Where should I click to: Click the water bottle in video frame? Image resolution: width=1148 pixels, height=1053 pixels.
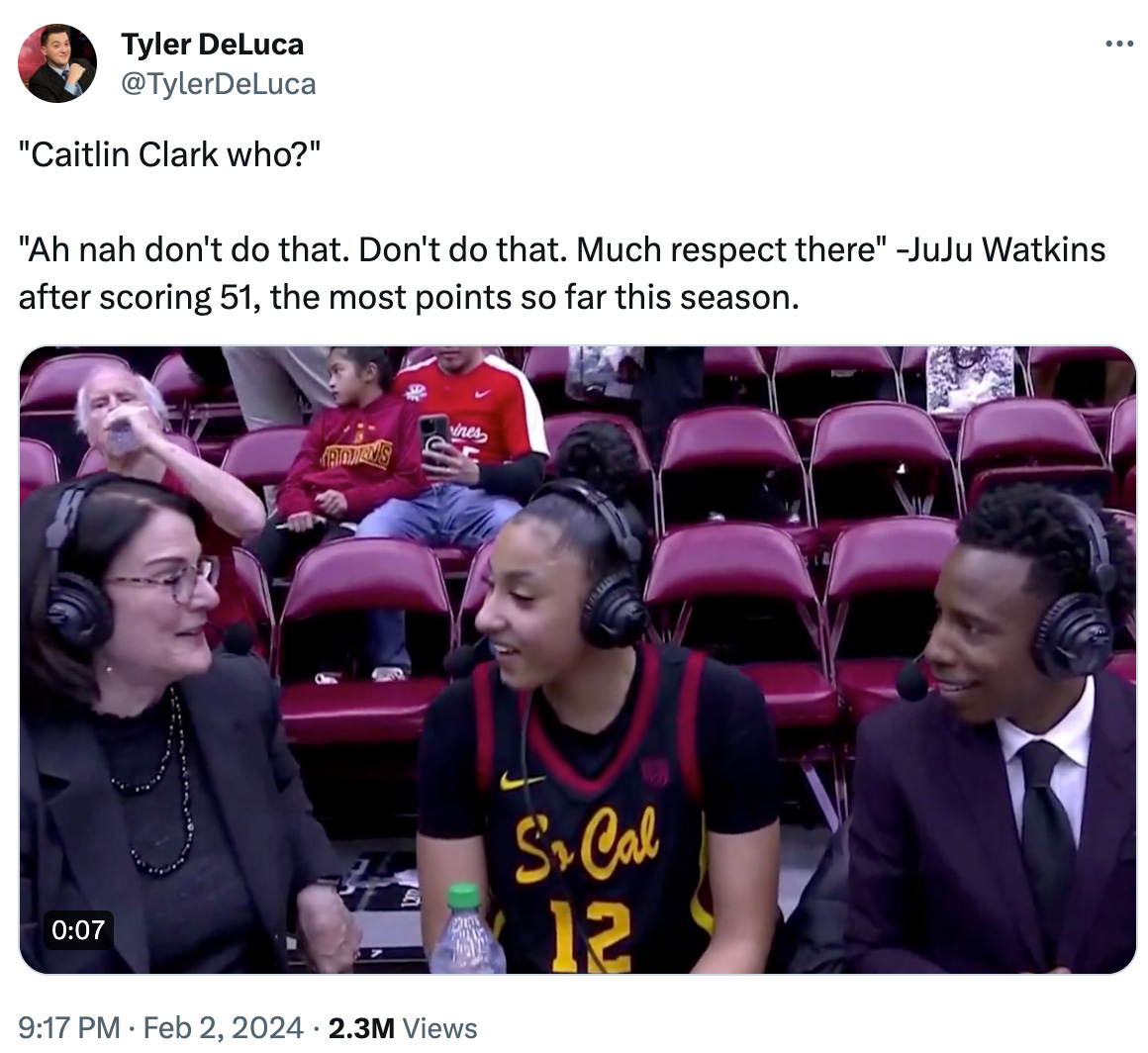467,928
